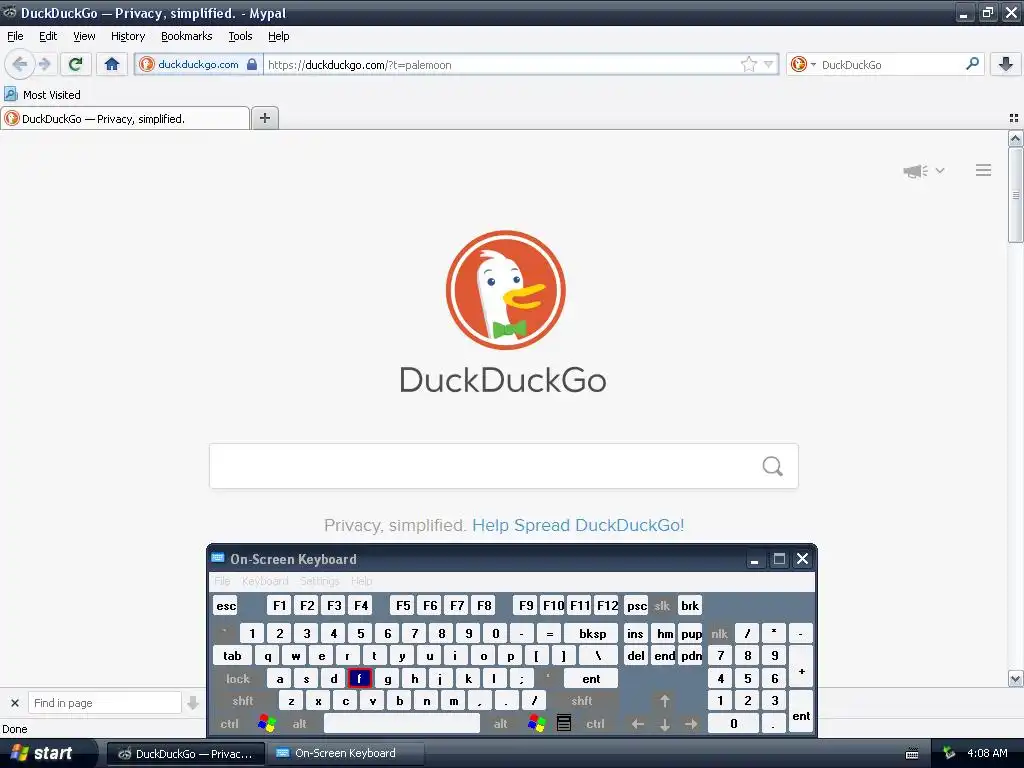
Task: Toggle nlk num lock key
Action: point(720,633)
